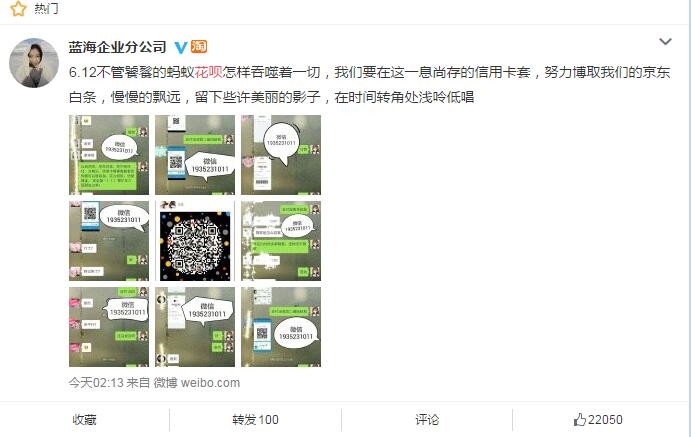Open the top-right image thumbnail
Viewport: 691px width, 437px height.
(281, 155)
